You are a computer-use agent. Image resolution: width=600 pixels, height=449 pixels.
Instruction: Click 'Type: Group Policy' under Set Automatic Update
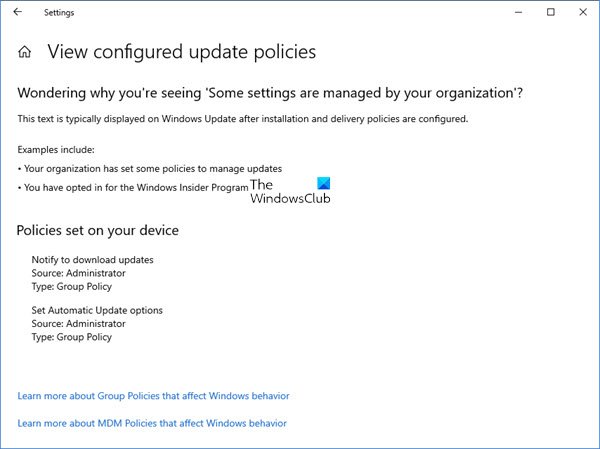click(x=72, y=337)
